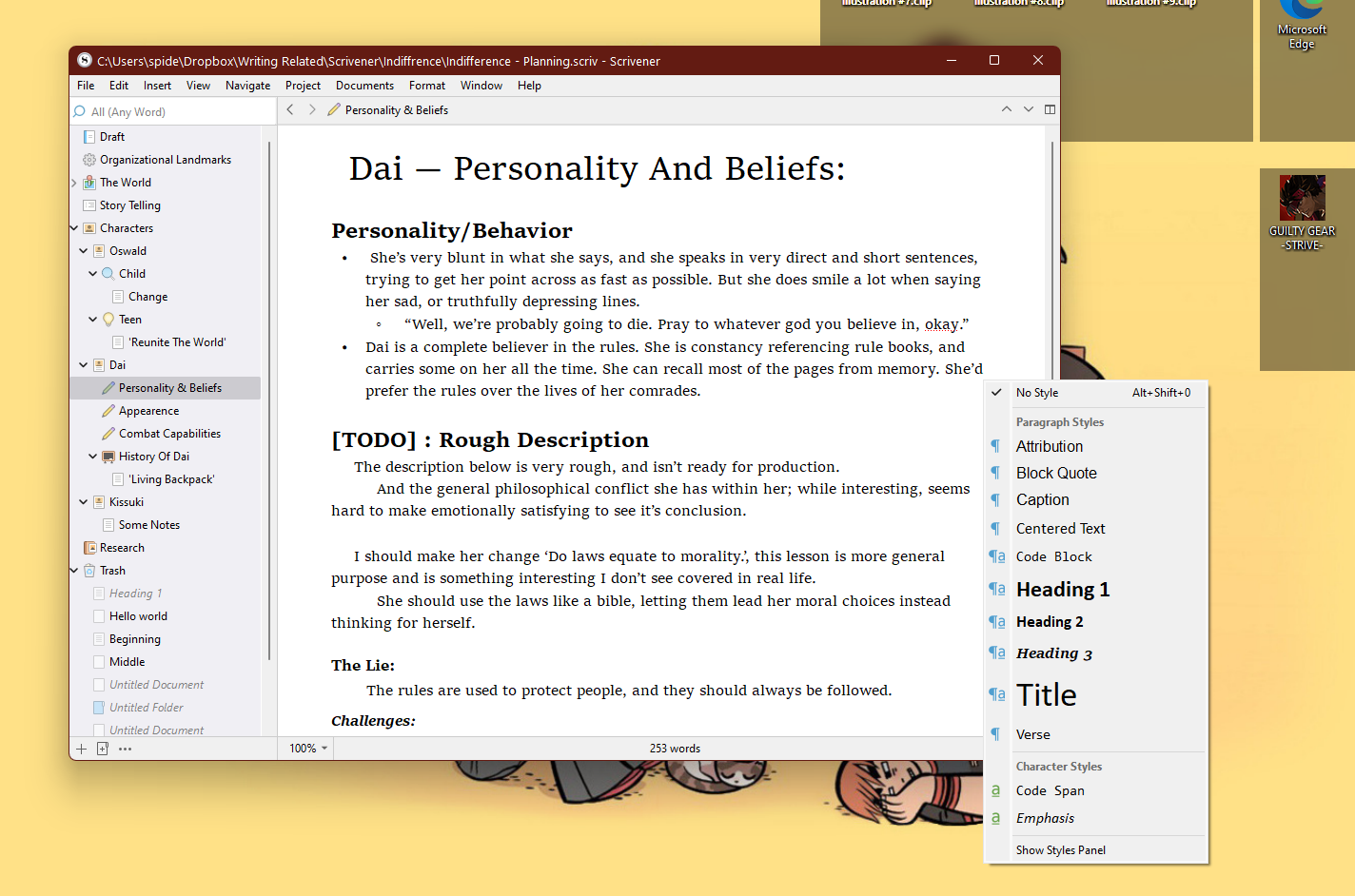The width and height of the screenshot is (1355, 896).
Task: Click the search magnifier icon in binder
Action: click(x=80, y=111)
